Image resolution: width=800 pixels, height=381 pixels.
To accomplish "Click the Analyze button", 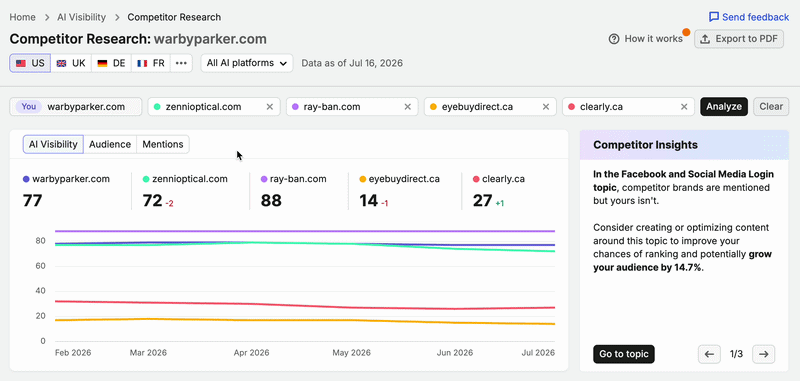I will click(x=724, y=107).
